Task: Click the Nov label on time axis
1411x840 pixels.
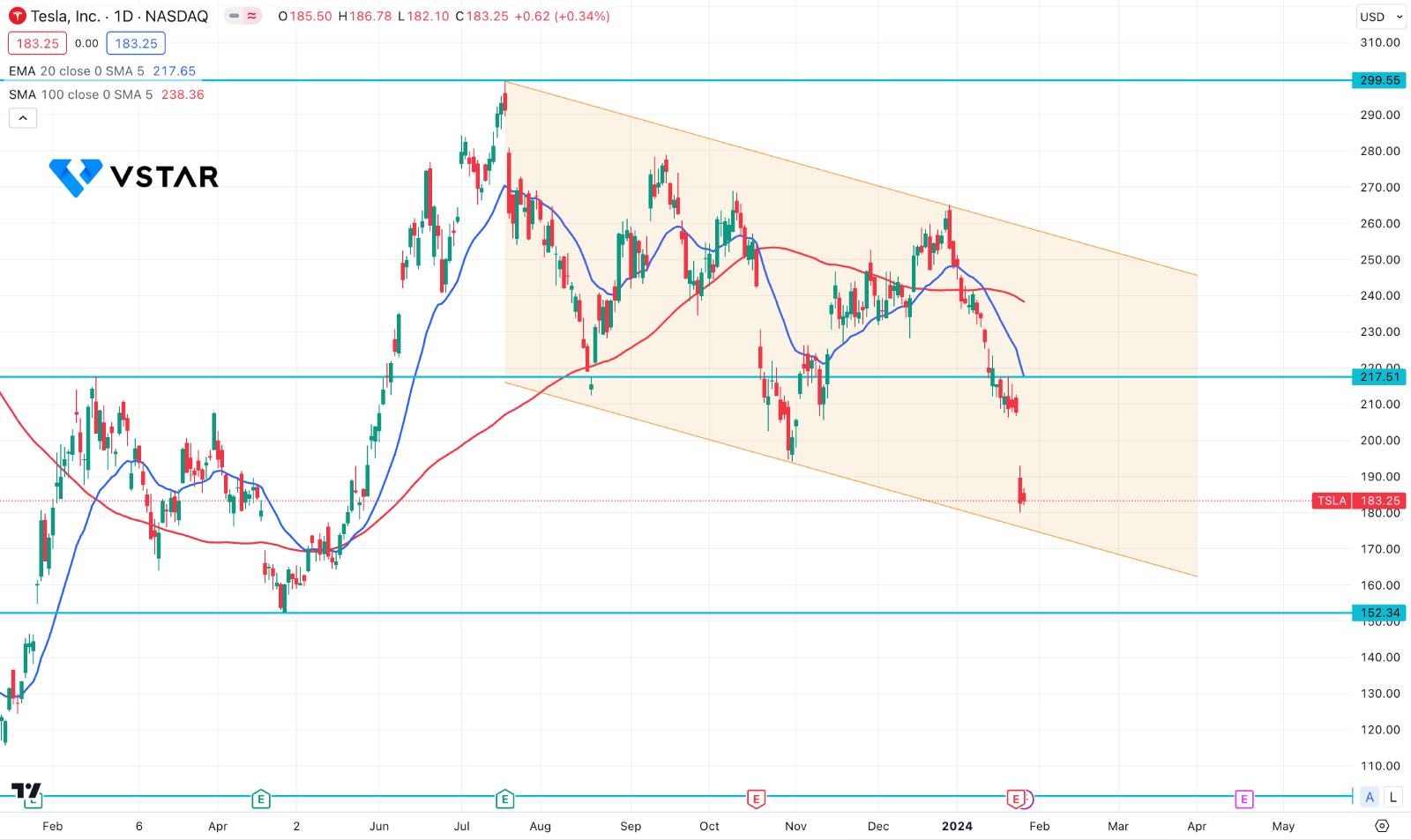Action: [795, 826]
